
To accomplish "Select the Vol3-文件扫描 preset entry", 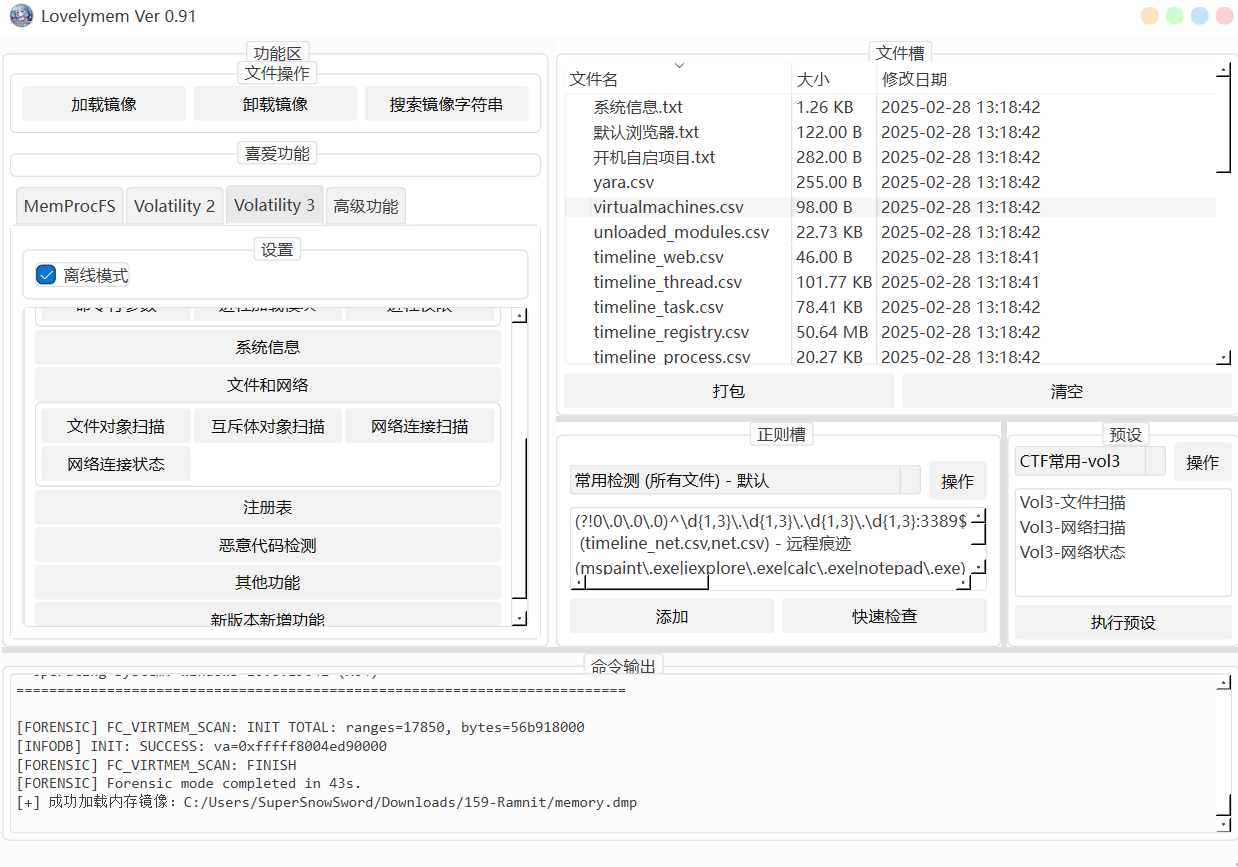I will [x=1073, y=502].
